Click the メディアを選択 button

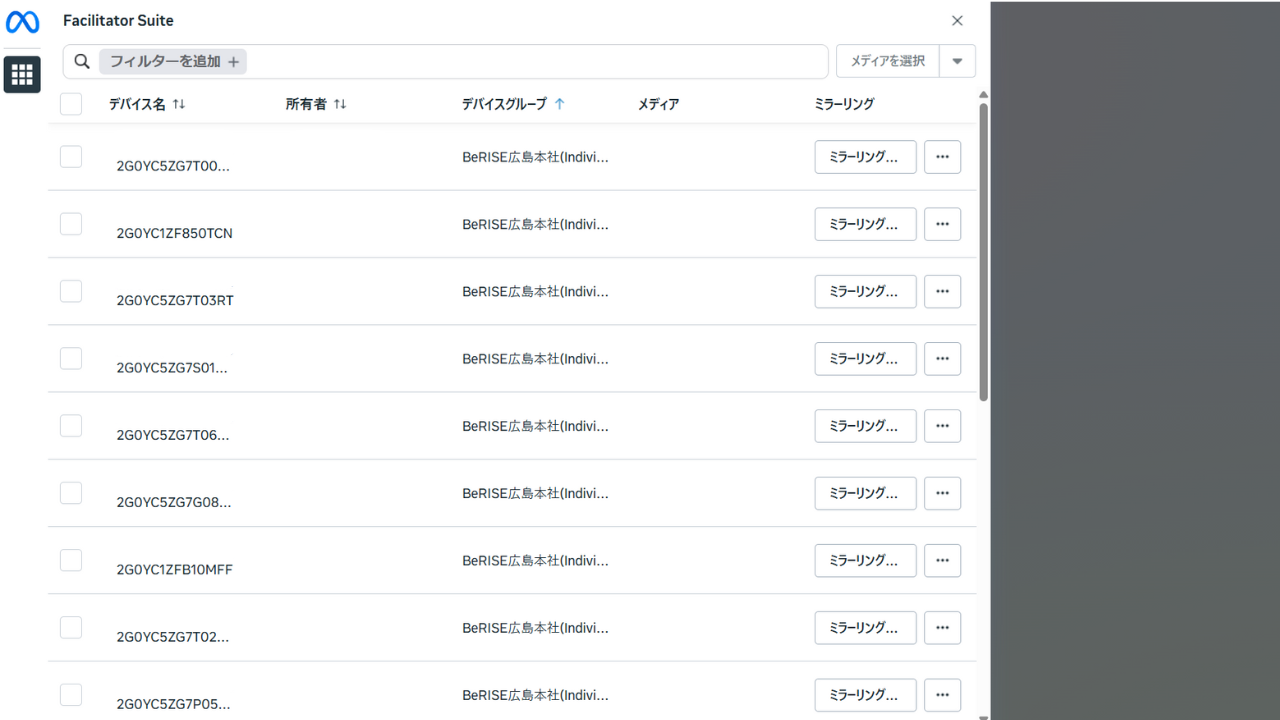point(887,61)
